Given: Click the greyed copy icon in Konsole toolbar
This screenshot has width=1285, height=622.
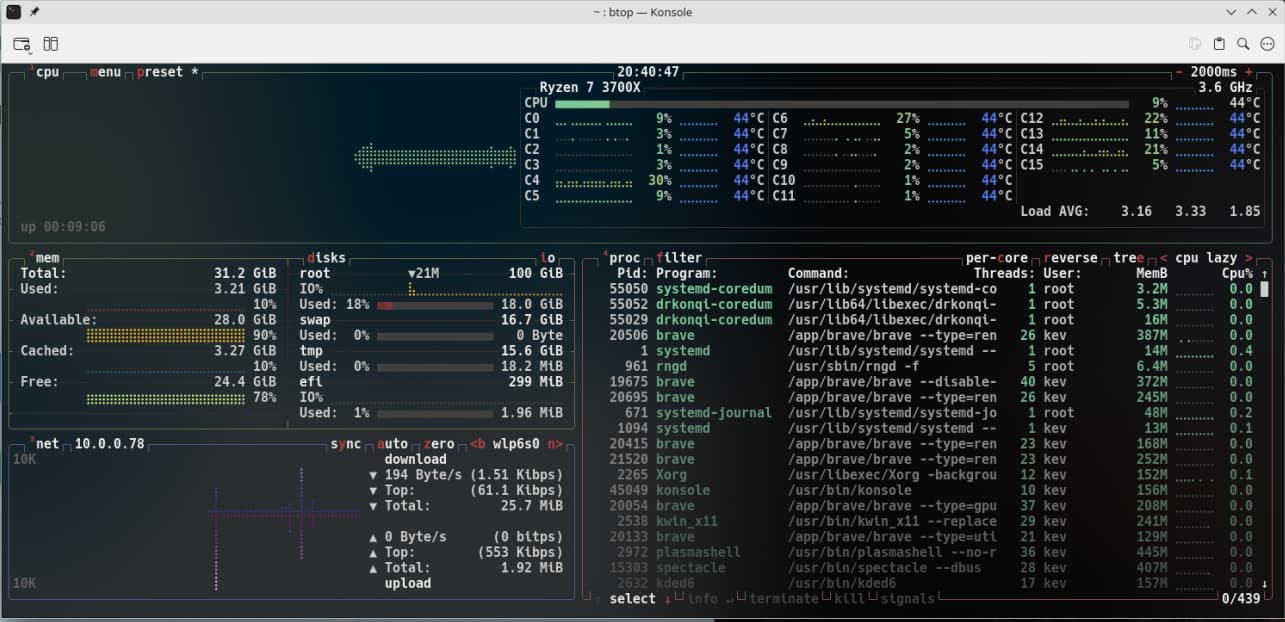Looking at the screenshot, I should tap(1194, 44).
